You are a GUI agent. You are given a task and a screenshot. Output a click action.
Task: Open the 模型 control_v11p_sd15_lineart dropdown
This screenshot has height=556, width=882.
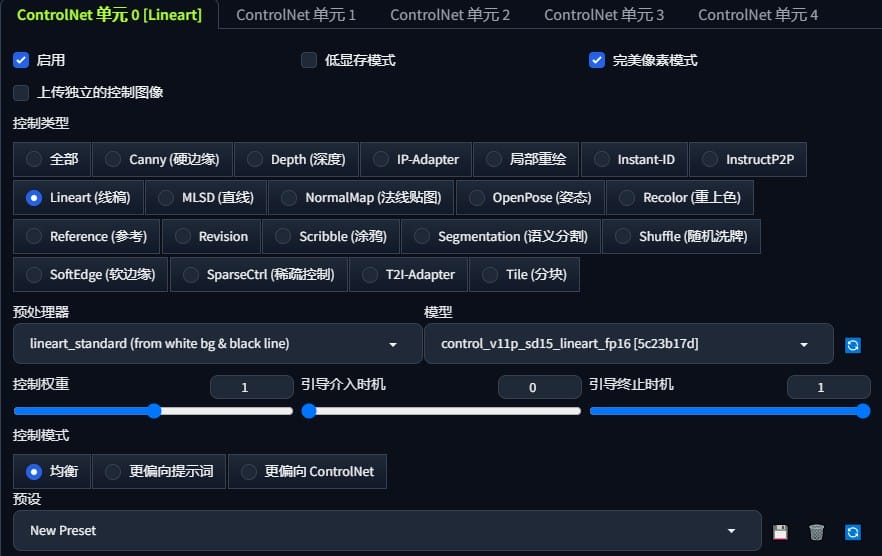(x=629, y=344)
